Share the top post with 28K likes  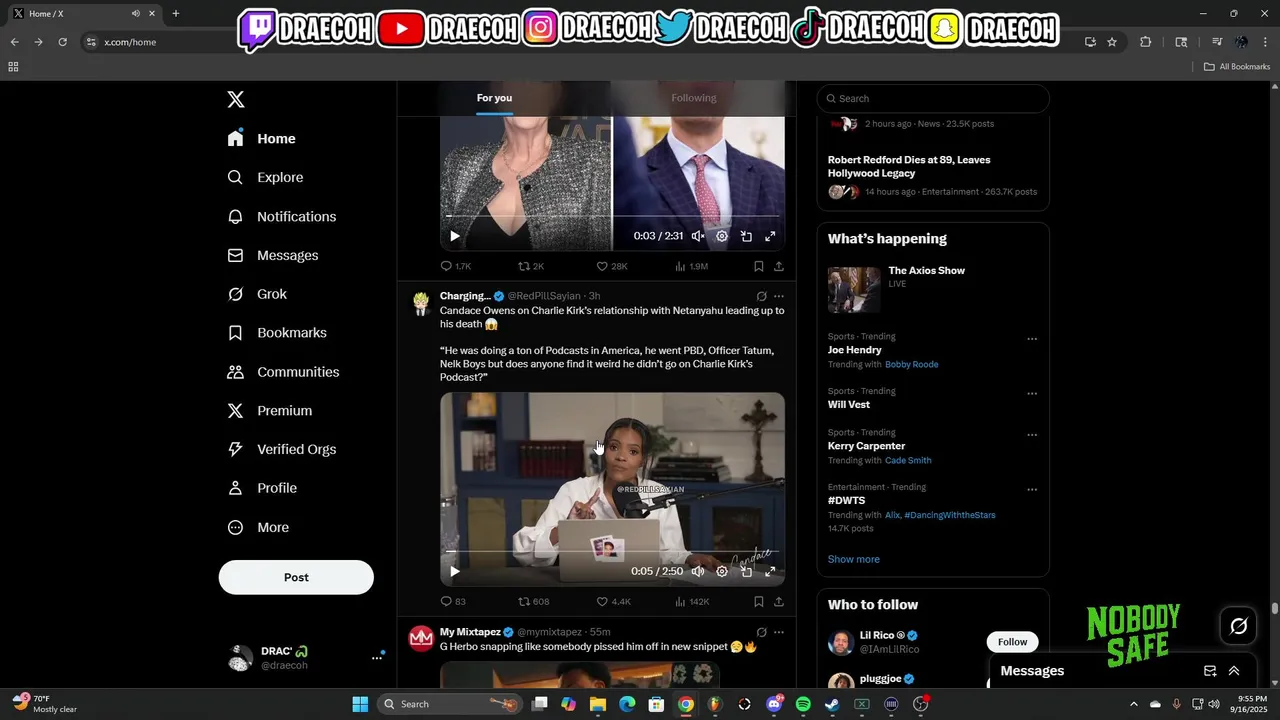point(779,266)
